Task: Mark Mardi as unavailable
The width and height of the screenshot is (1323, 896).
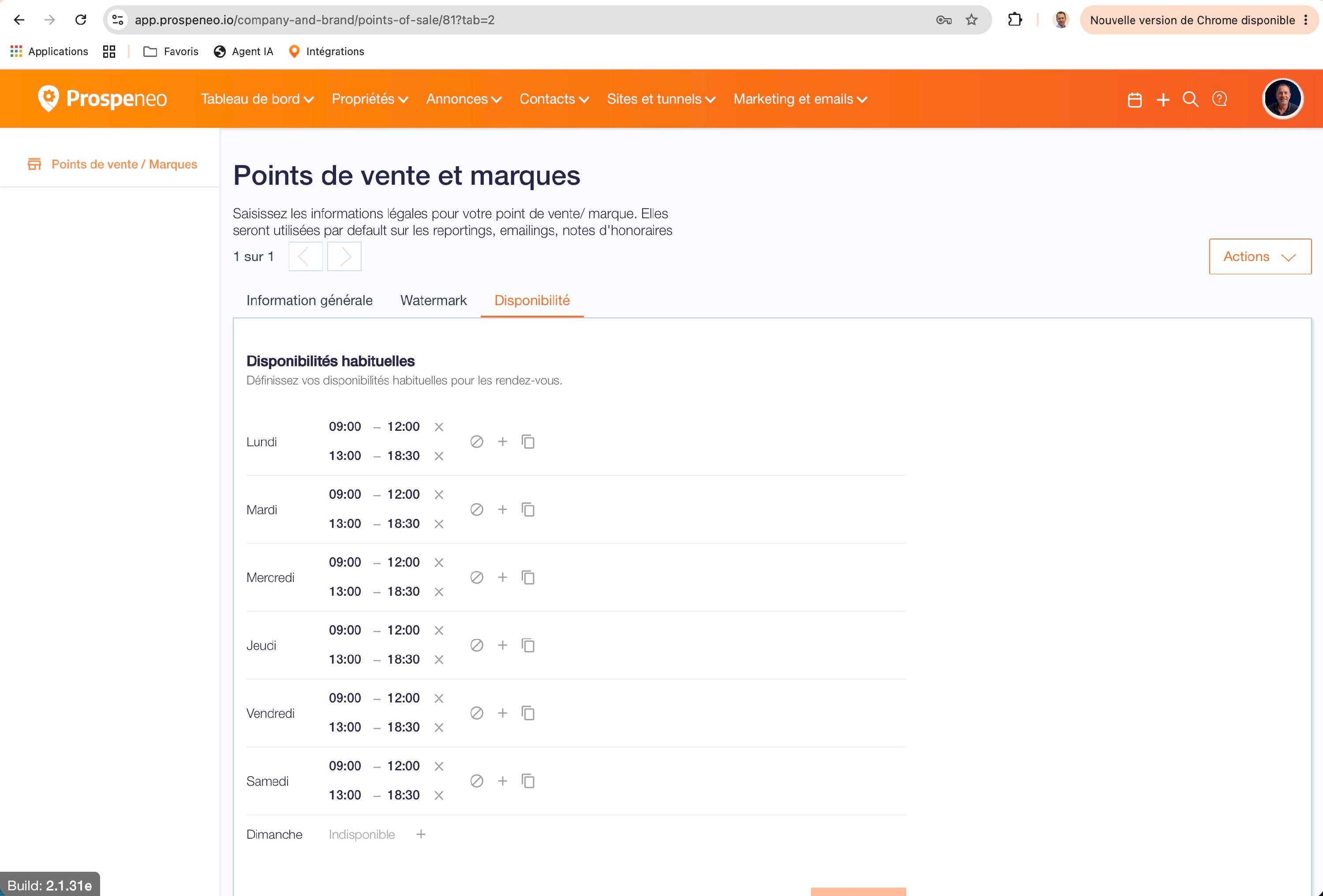Action: [476, 509]
